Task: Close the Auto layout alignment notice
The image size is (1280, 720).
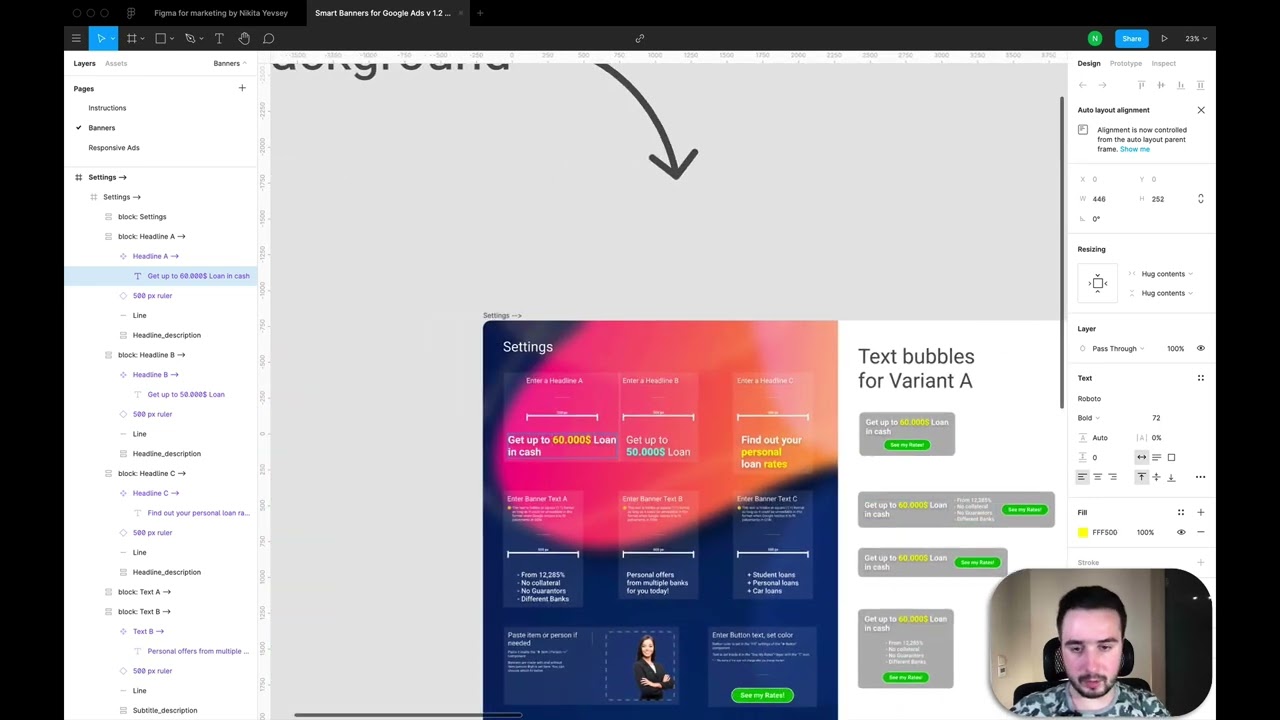Action: (1201, 110)
